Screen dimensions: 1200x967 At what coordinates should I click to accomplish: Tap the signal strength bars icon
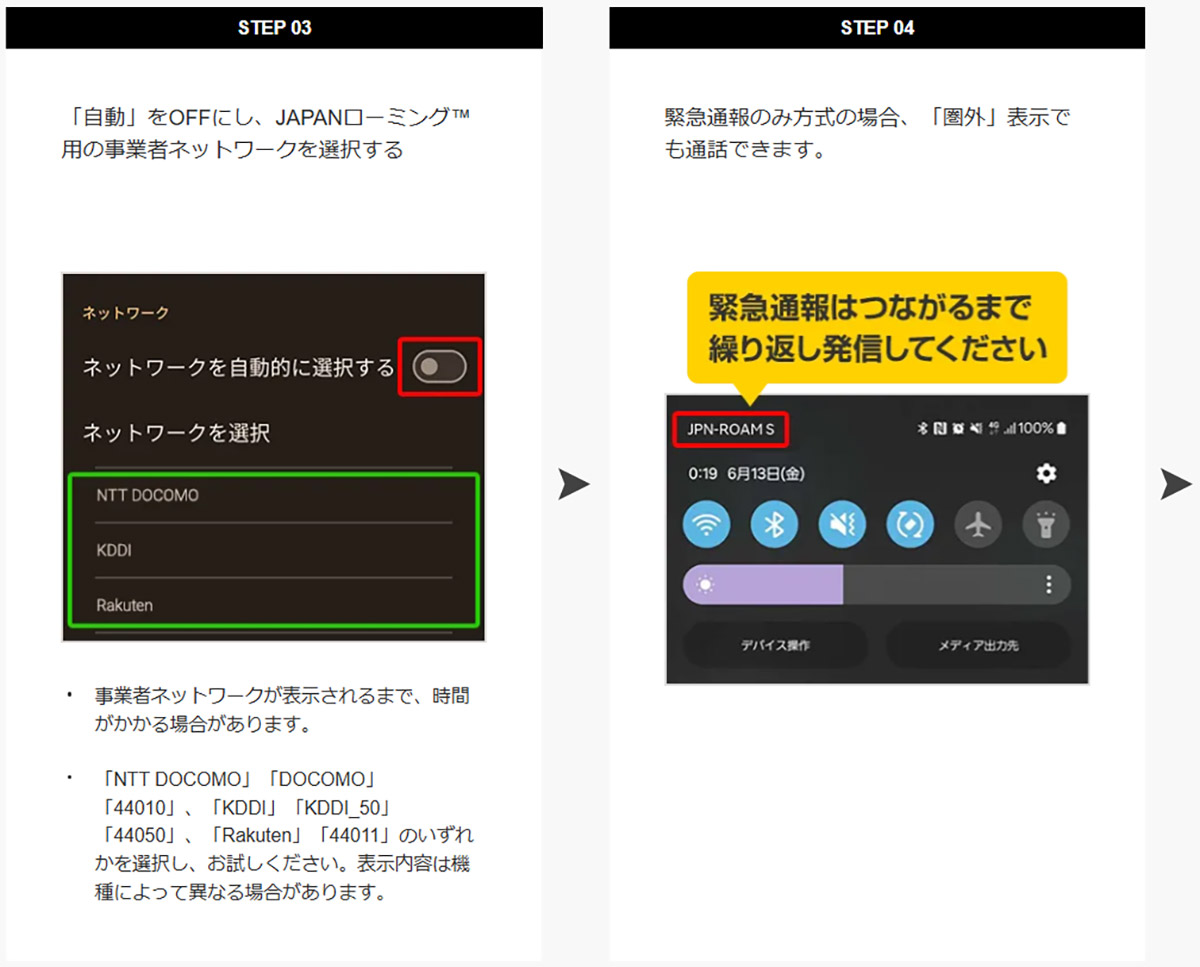[1010, 428]
